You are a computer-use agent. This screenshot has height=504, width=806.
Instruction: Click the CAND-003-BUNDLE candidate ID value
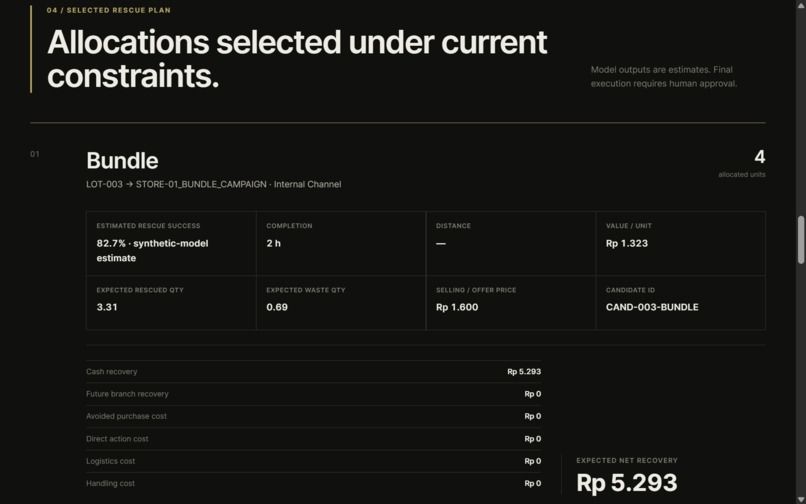tap(652, 307)
